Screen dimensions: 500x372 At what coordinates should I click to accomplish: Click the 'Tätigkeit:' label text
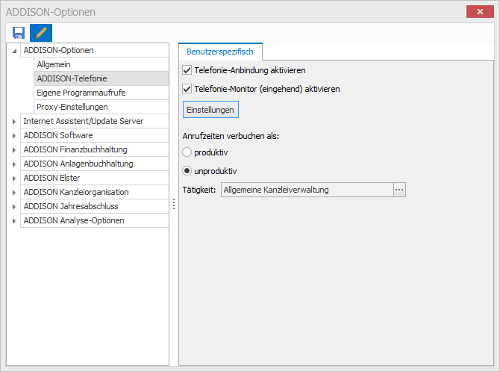click(199, 190)
